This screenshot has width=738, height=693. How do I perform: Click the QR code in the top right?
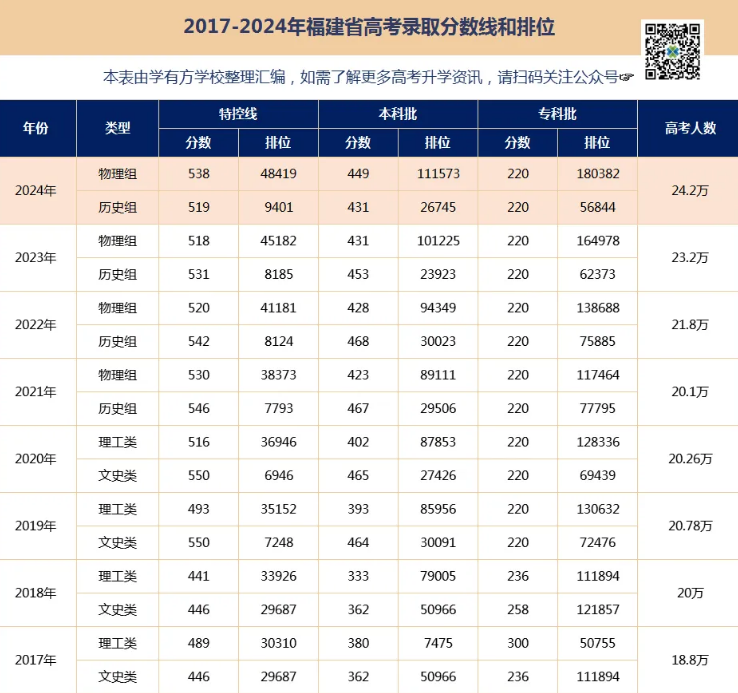pos(672,51)
